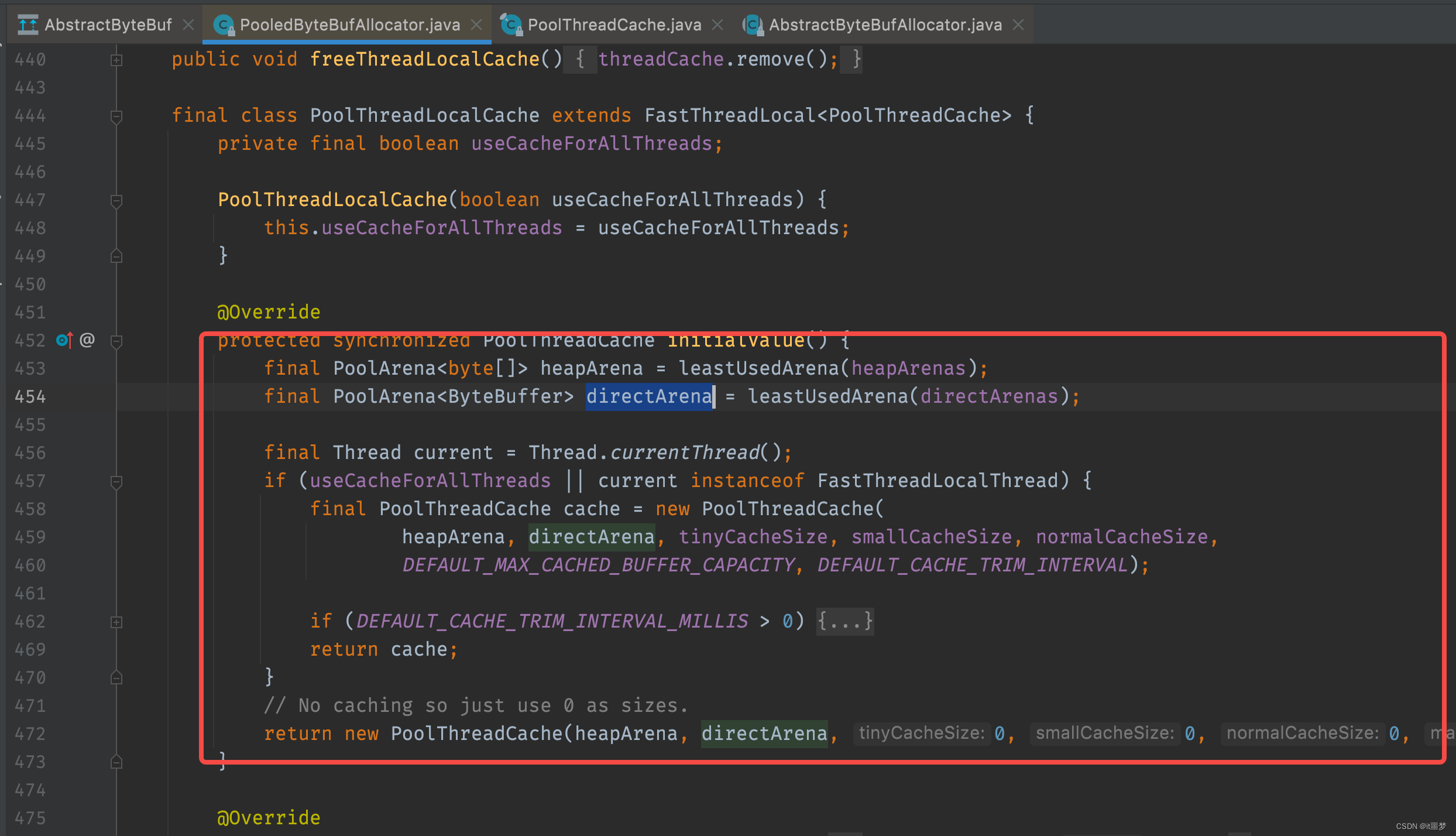
Task: Click tinyCacheSize on line 459
Action: (x=753, y=537)
